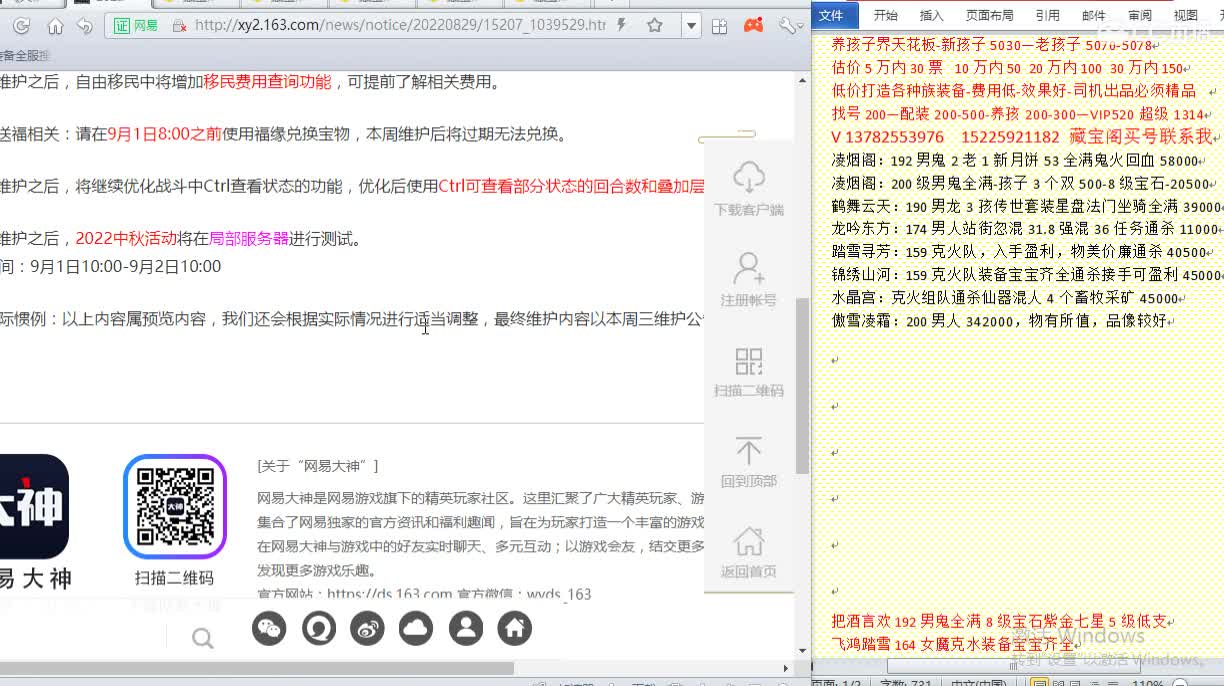1224x686 pixels.
Task: Switch to the 插入 ribbon tab in Word
Action: (931, 15)
